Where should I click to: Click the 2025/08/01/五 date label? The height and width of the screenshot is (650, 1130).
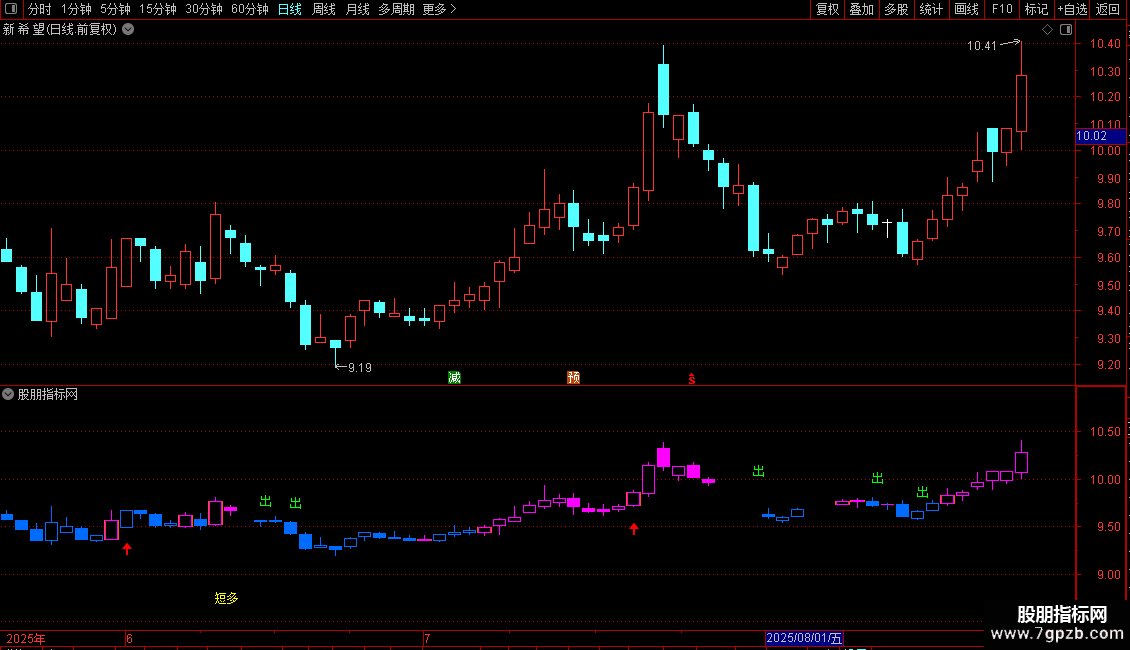coord(804,638)
